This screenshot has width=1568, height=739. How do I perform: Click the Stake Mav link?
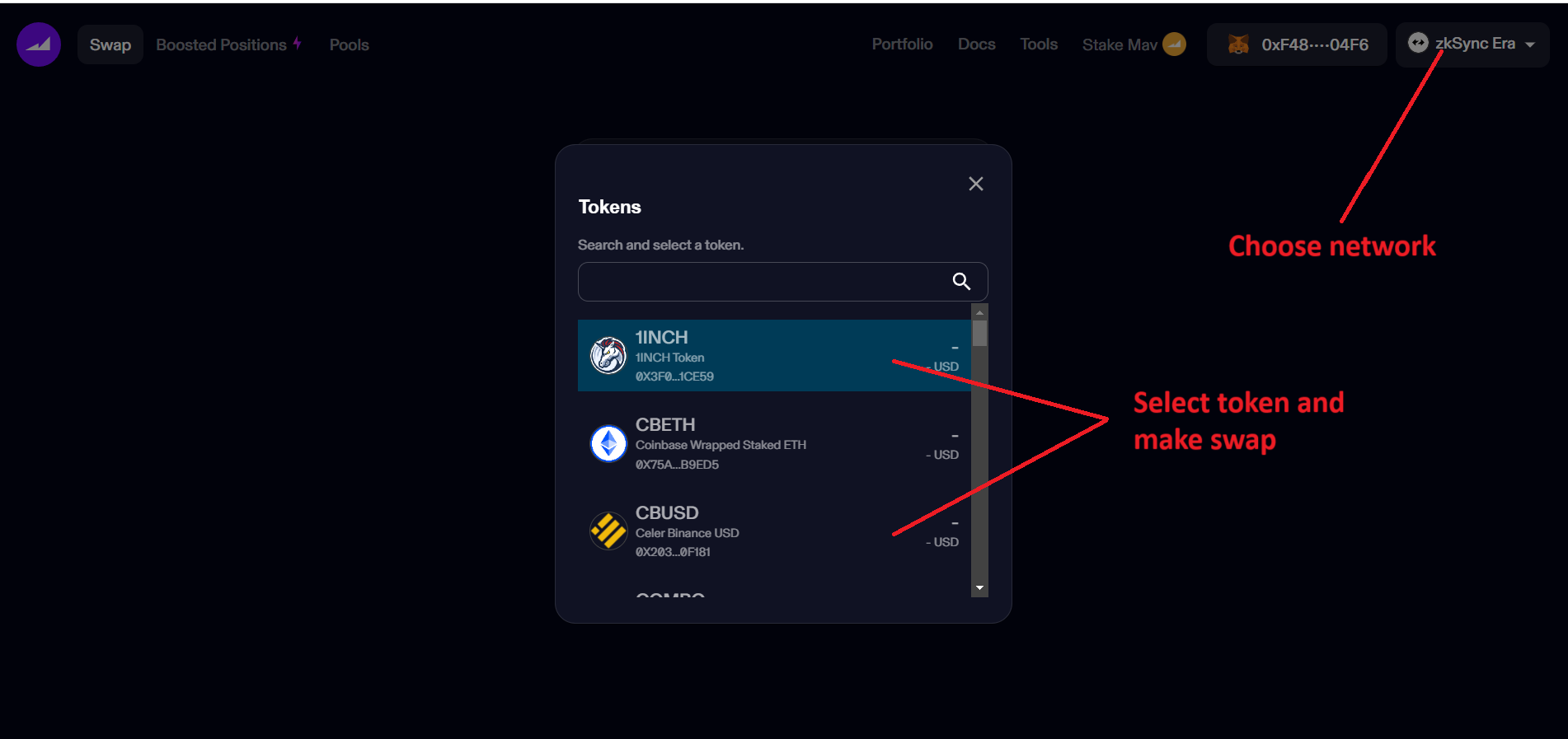coord(1120,44)
